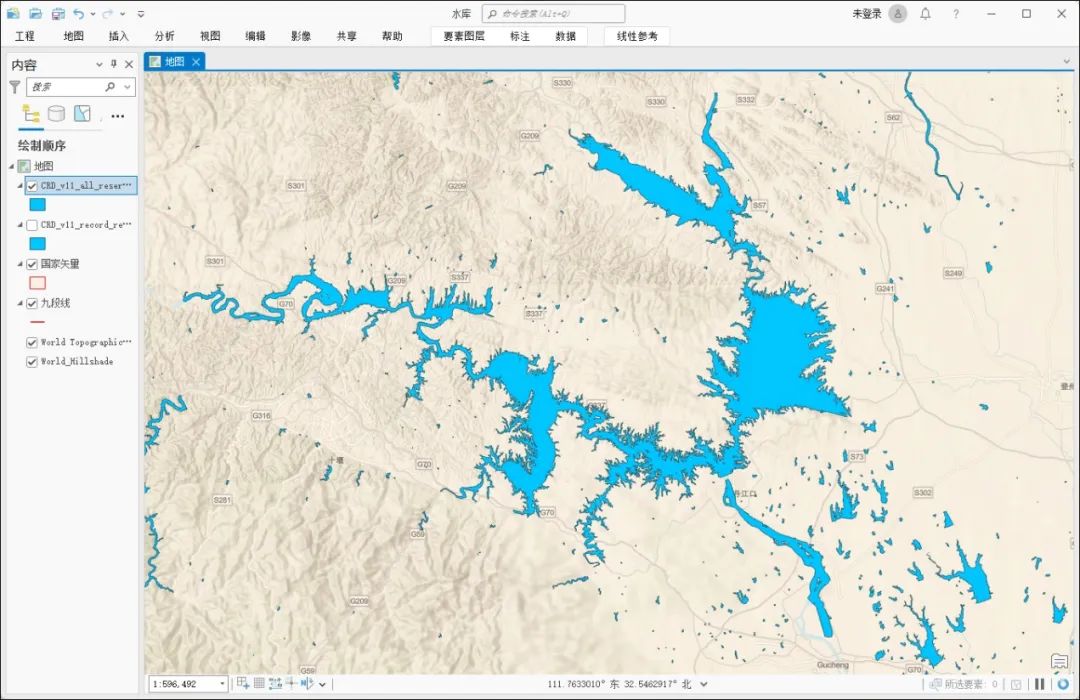Toggle snapping in map status bar
The width and height of the screenshot is (1080, 700).
243,683
